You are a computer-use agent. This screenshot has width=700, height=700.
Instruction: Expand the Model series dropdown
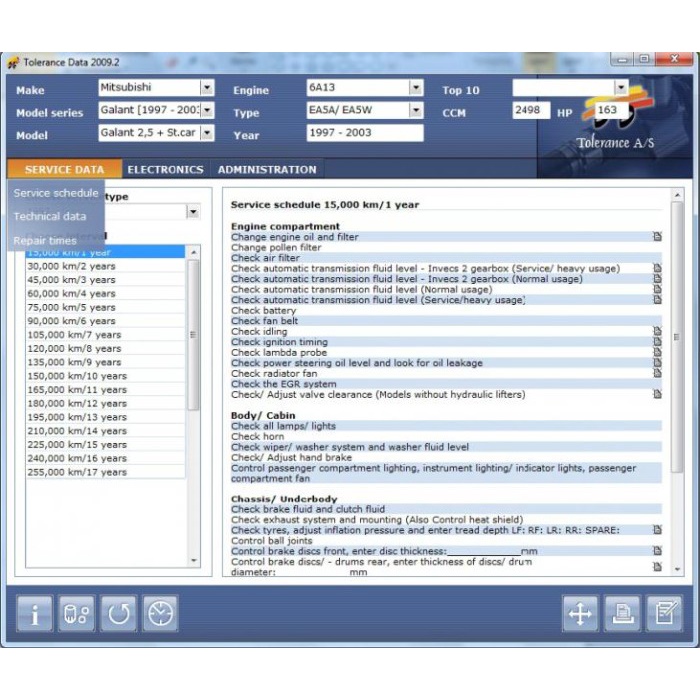[x=207, y=110]
